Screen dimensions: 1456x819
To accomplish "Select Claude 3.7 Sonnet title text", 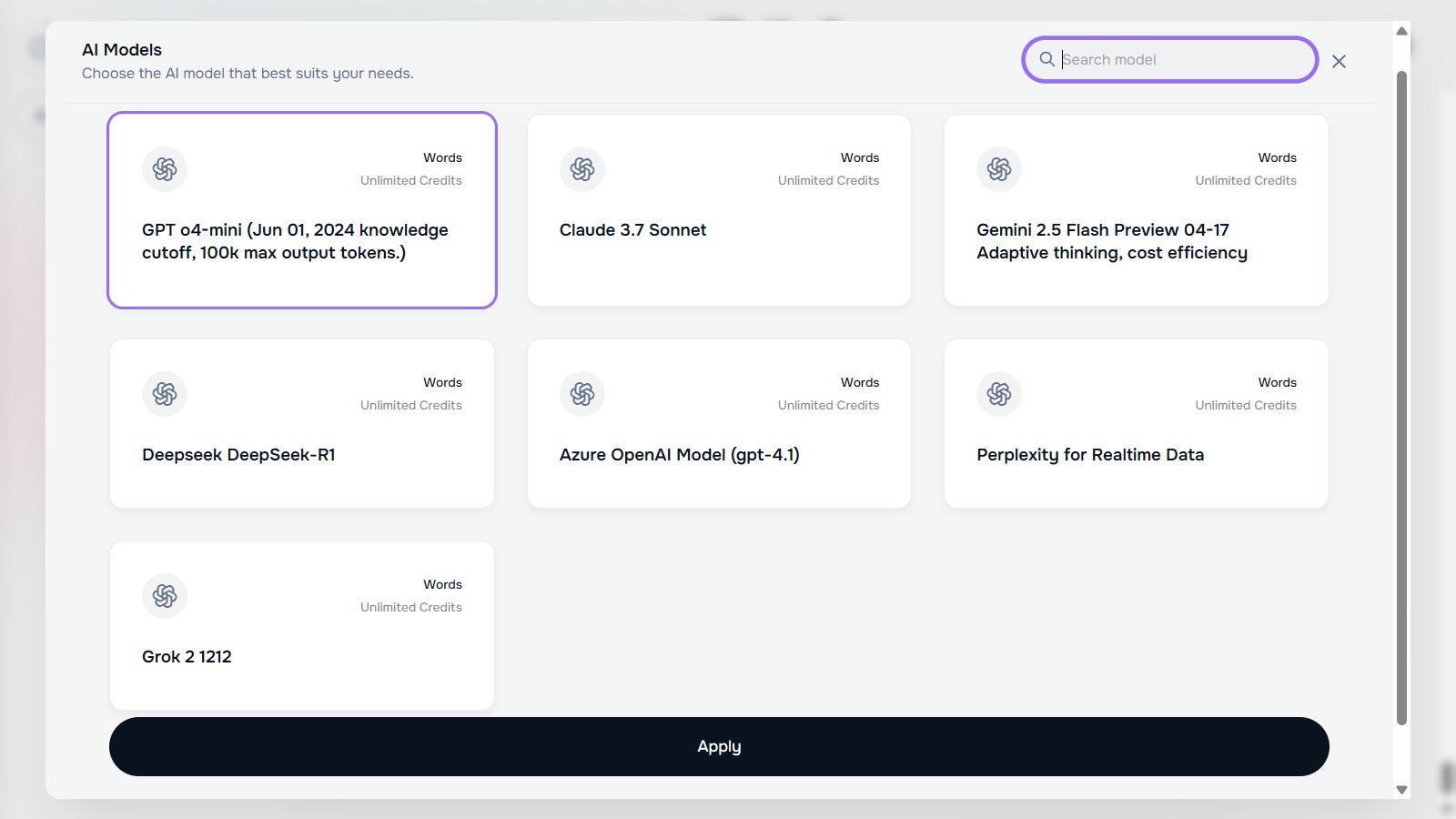I will tap(632, 230).
